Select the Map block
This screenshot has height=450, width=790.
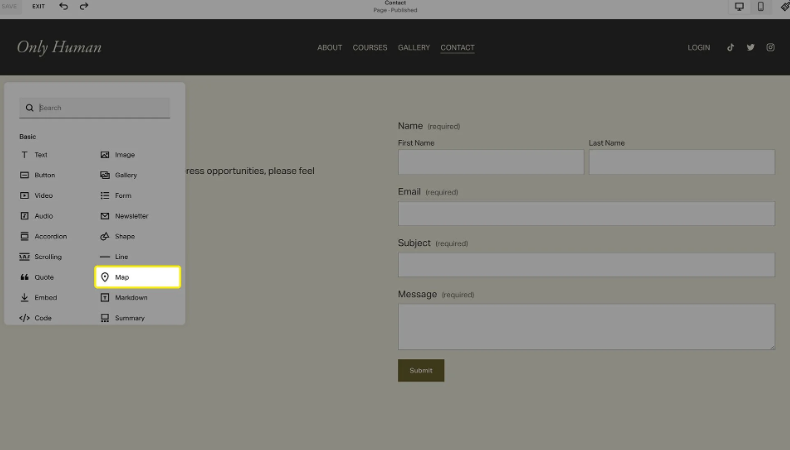(x=137, y=277)
